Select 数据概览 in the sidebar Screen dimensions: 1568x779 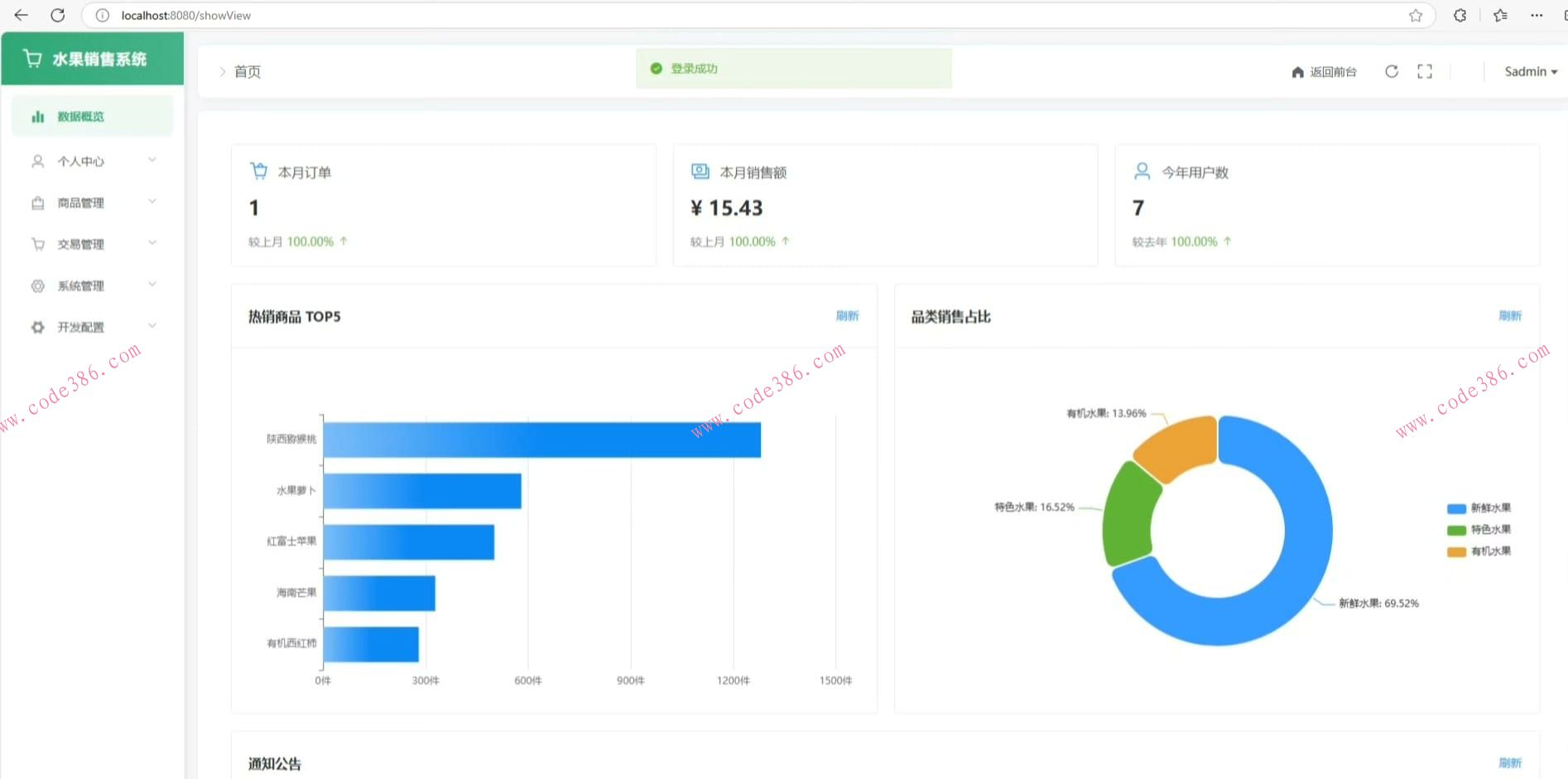(92, 117)
